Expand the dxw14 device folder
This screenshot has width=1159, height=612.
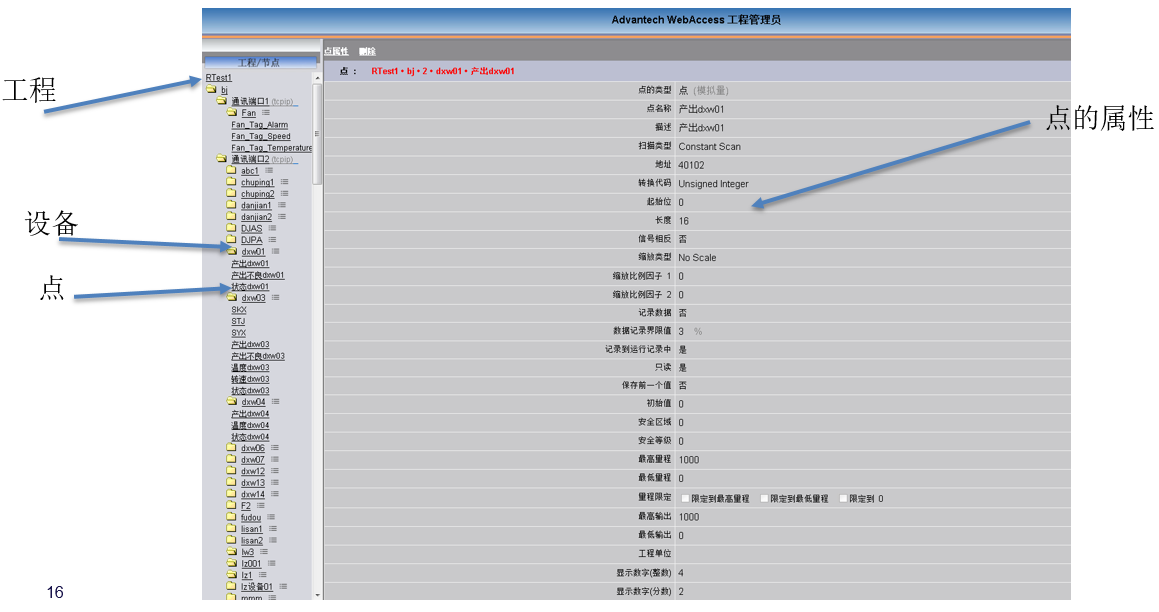click(x=231, y=494)
